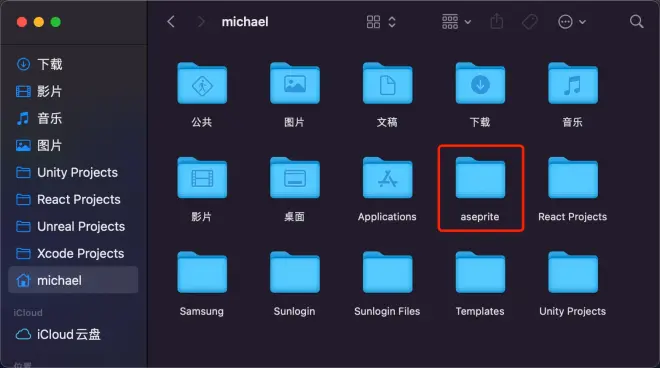The width and height of the screenshot is (660, 368).
Task: Select the 下载 folder in the grid
Action: (x=480, y=83)
